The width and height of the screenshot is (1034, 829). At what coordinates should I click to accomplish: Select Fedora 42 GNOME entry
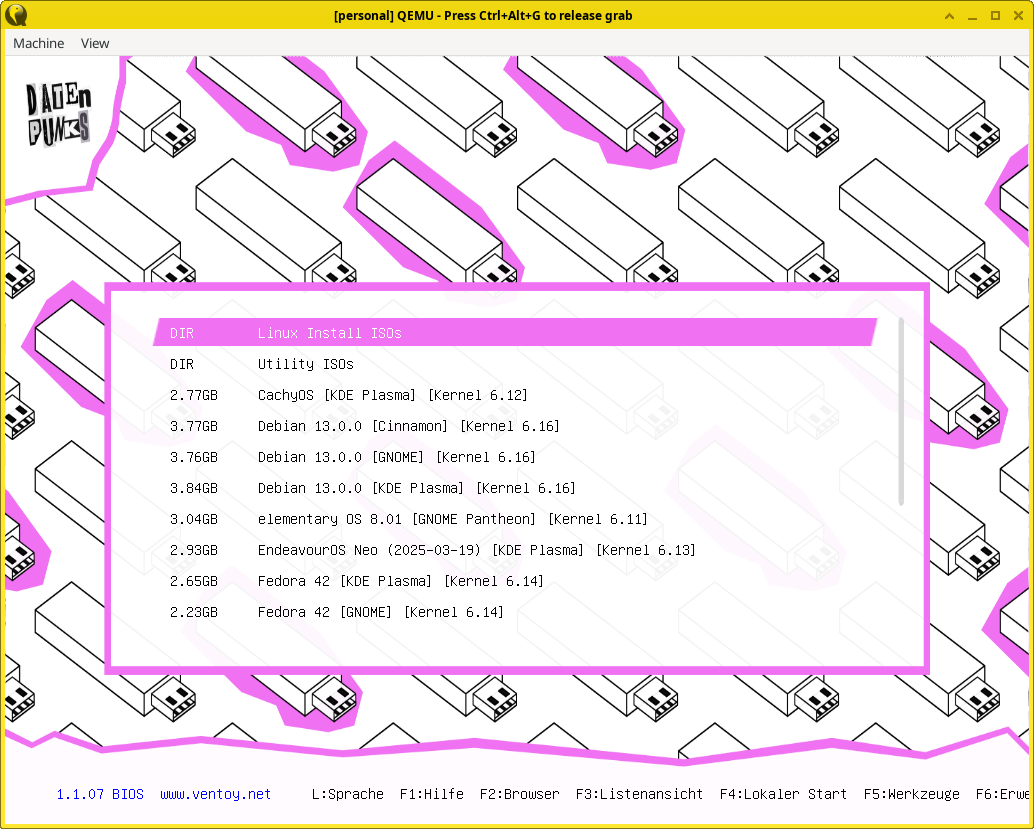point(380,612)
